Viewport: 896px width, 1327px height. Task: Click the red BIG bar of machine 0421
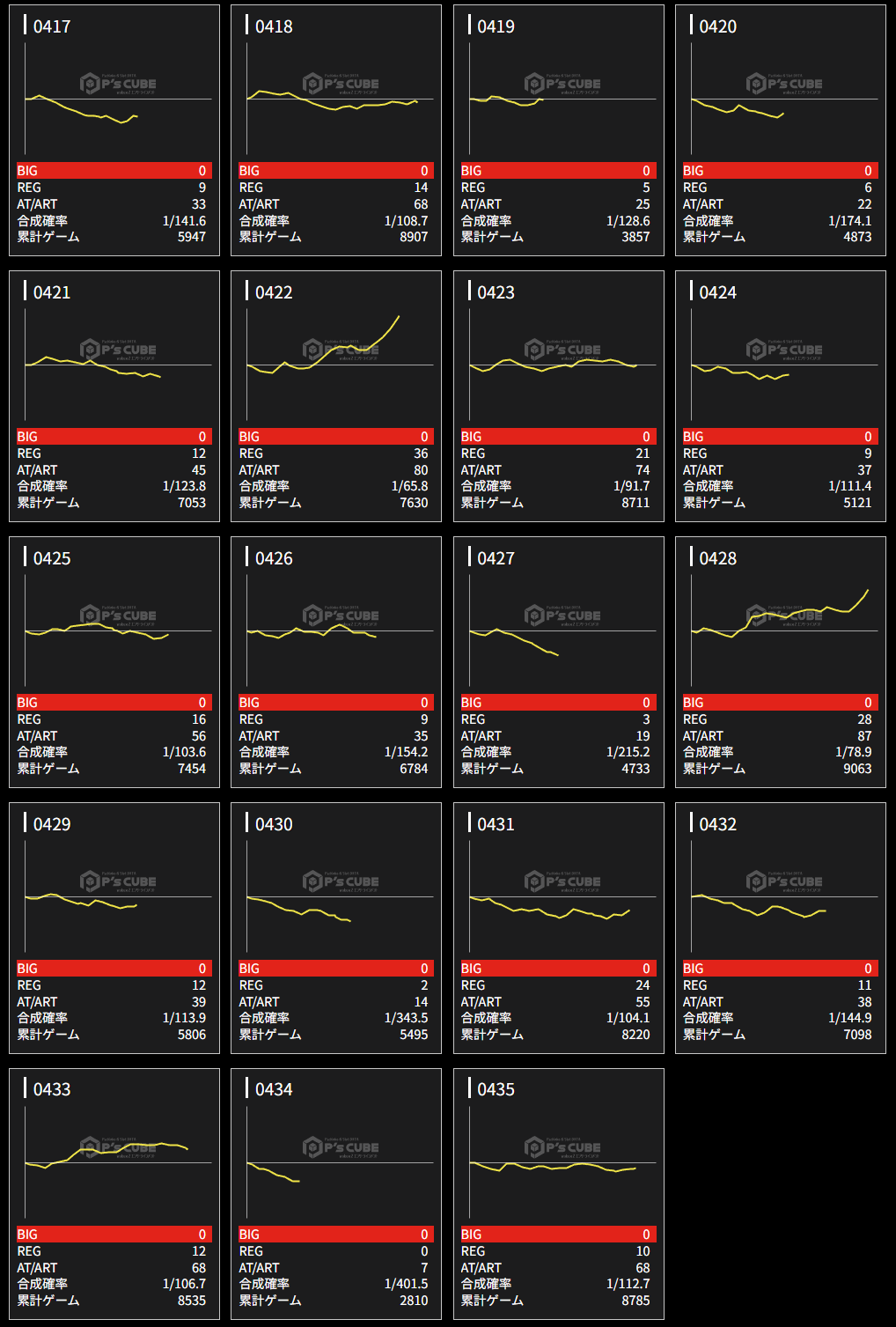pos(114,437)
